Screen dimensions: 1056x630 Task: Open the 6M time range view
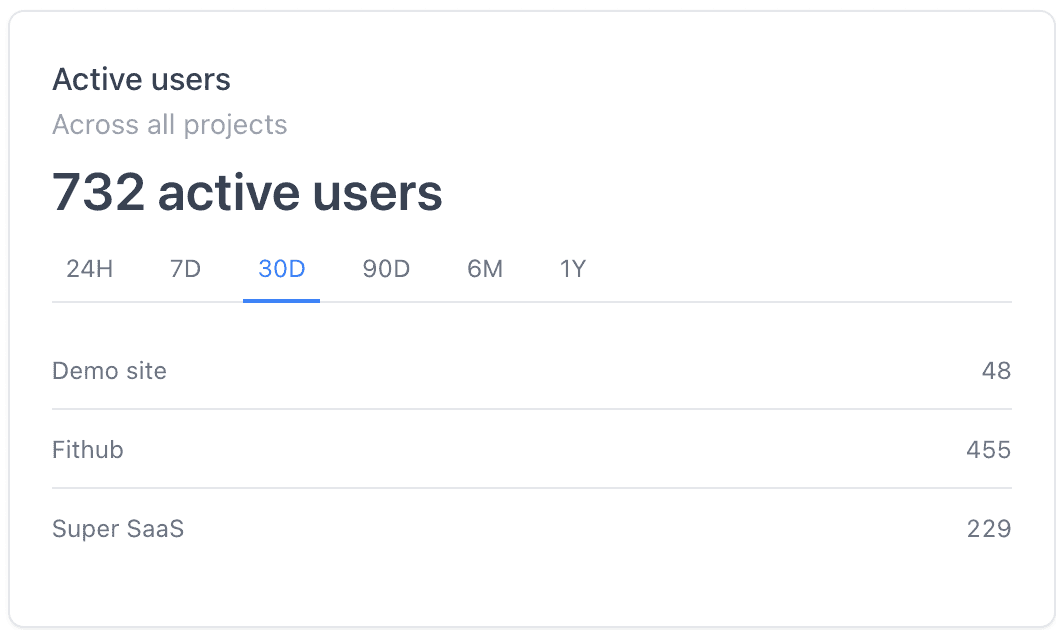(x=485, y=268)
